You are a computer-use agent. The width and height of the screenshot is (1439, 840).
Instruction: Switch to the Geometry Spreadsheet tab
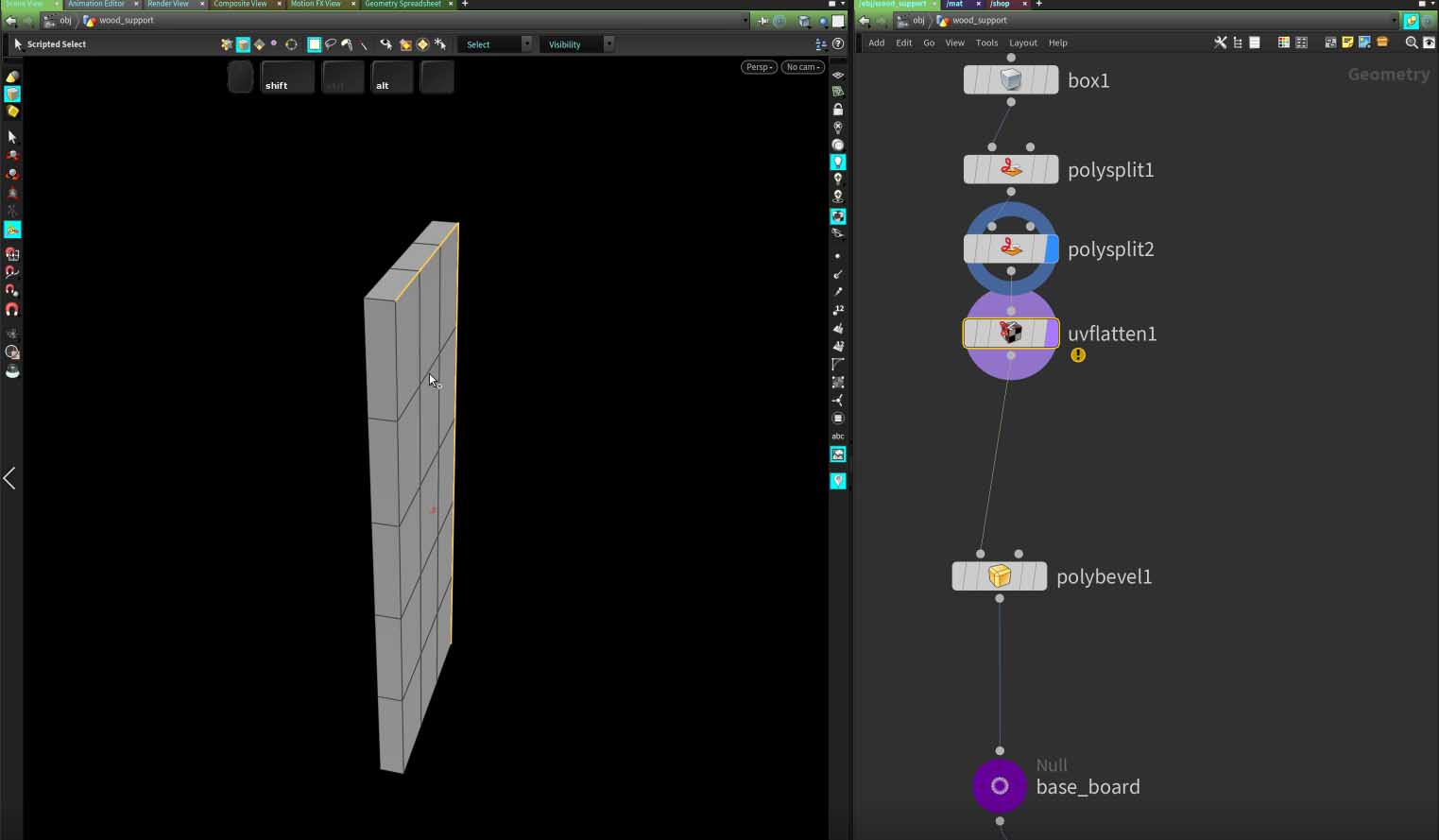[x=403, y=4]
